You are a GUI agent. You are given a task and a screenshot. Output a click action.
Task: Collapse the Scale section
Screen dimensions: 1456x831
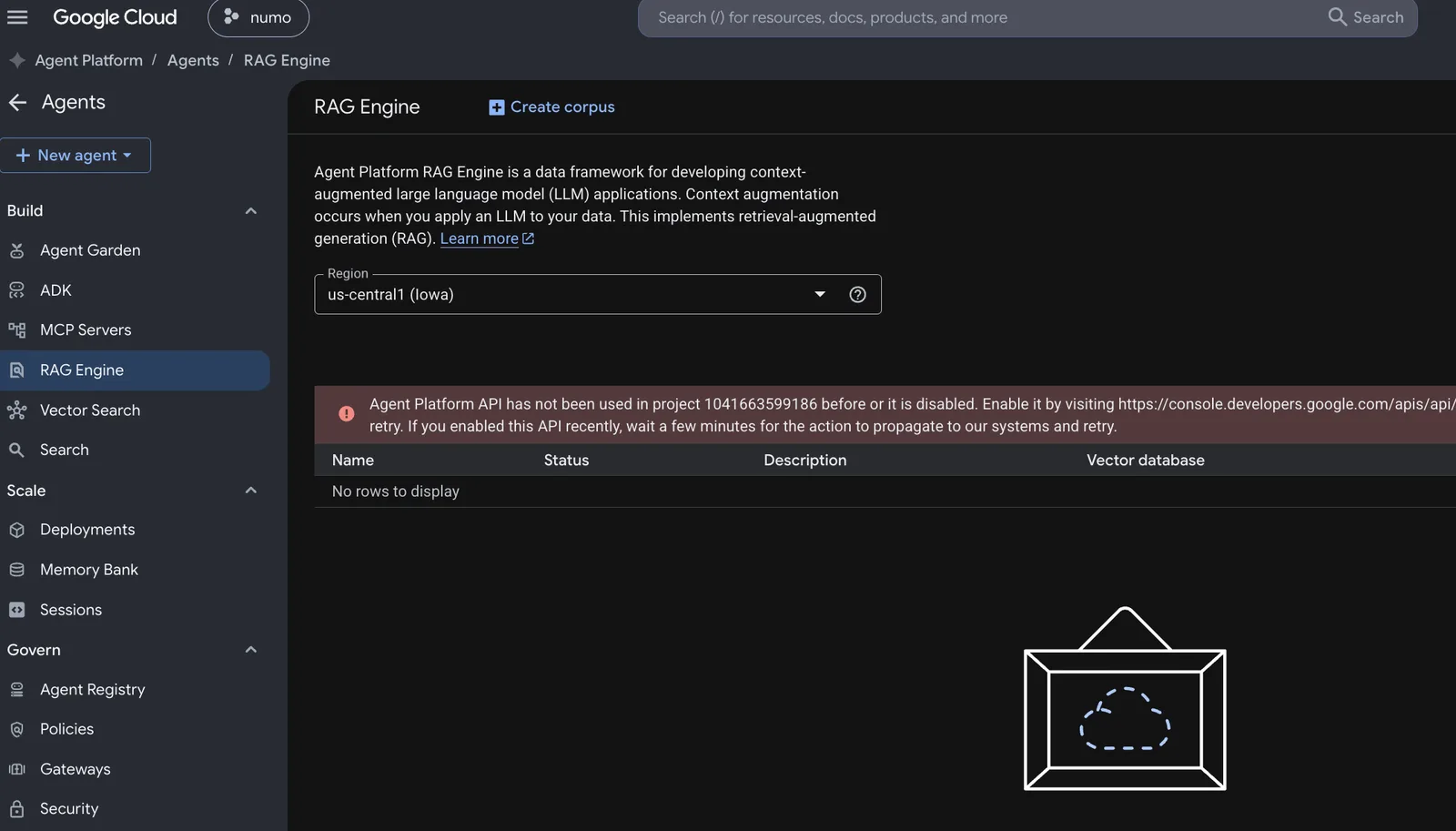[251, 491]
